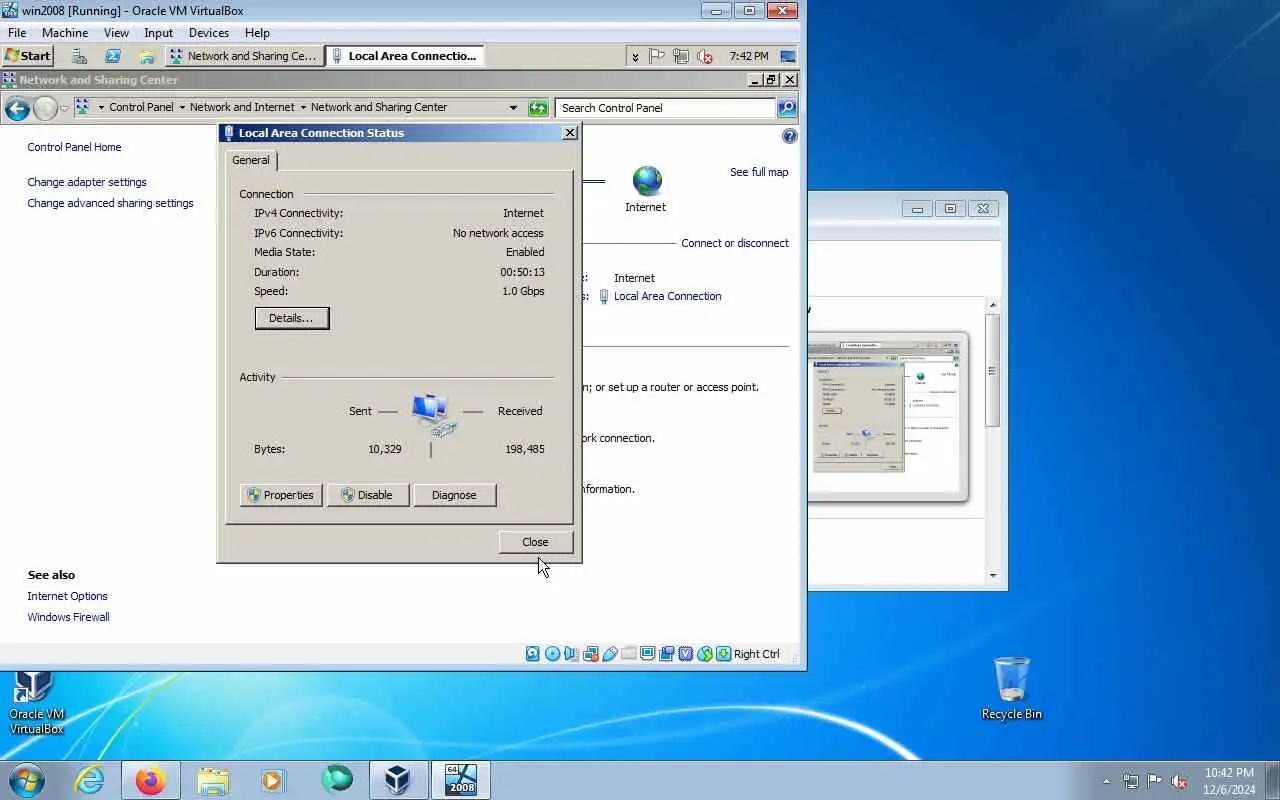Screen dimensions: 1280x800
Task: Open Internet Options under See also
Action: (x=67, y=596)
